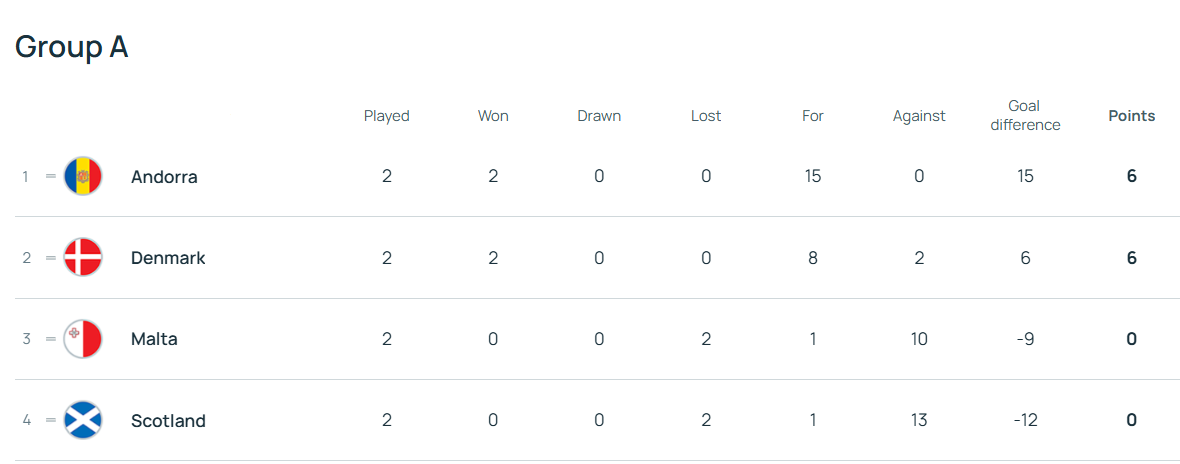Click Denmark's position unchanged indicator
This screenshot has width=1180, height=464.
[51, 258]
